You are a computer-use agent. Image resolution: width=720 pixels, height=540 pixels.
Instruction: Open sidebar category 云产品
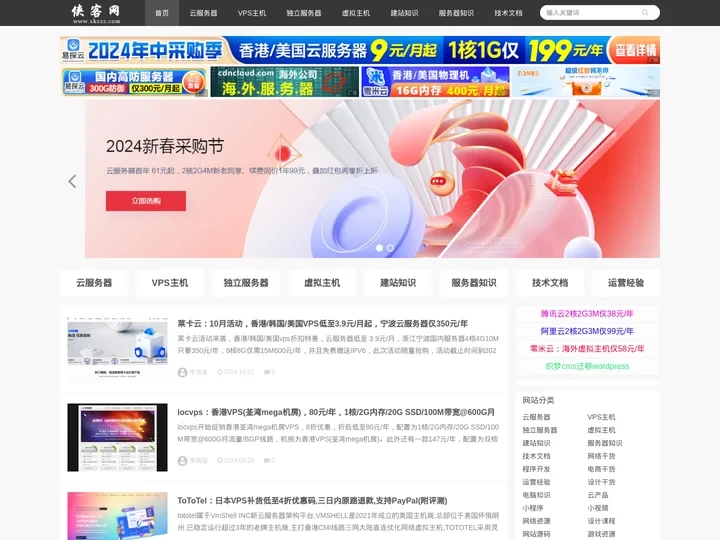coord(597,495)
